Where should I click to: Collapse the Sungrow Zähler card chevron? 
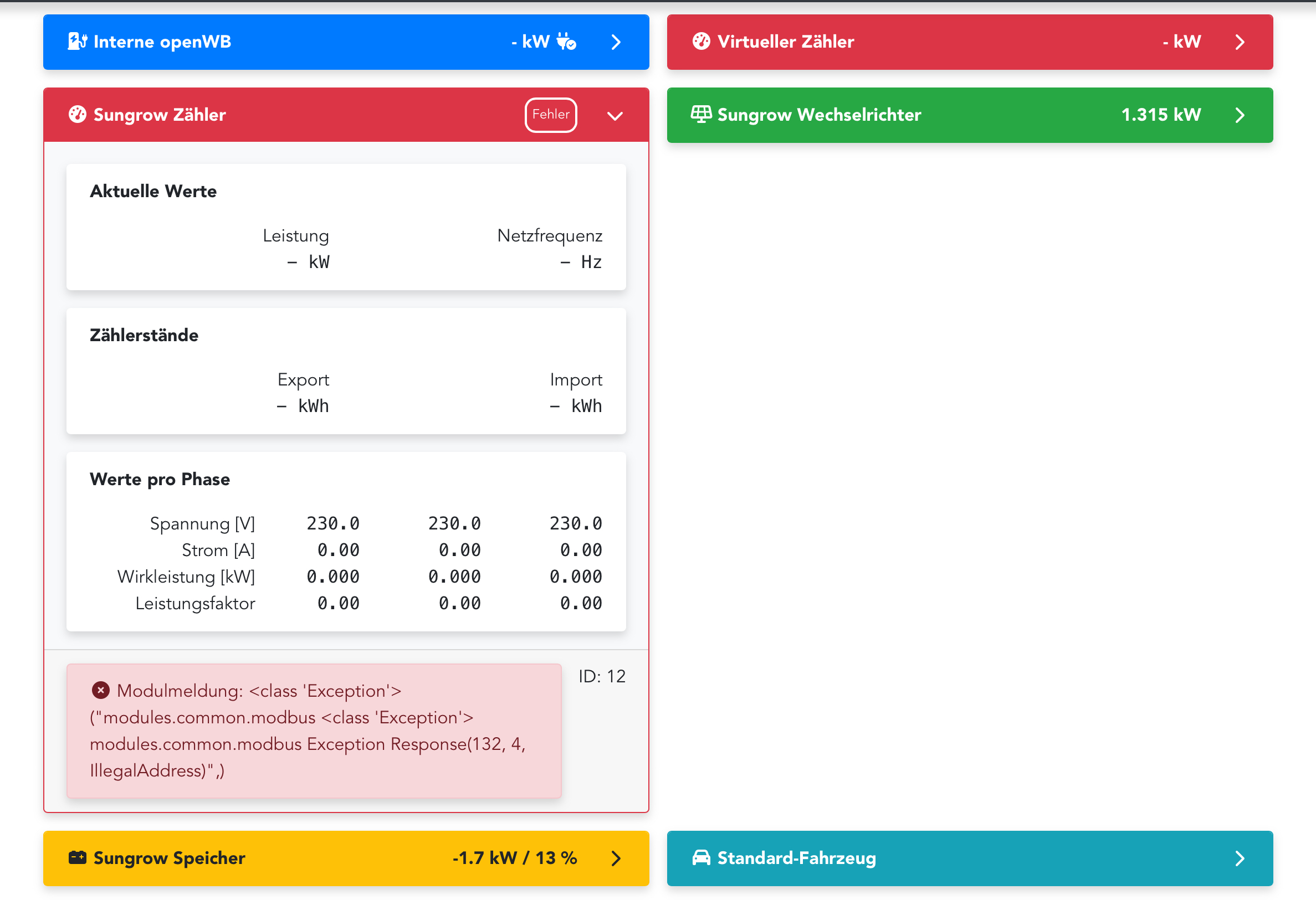coord(615,116)
